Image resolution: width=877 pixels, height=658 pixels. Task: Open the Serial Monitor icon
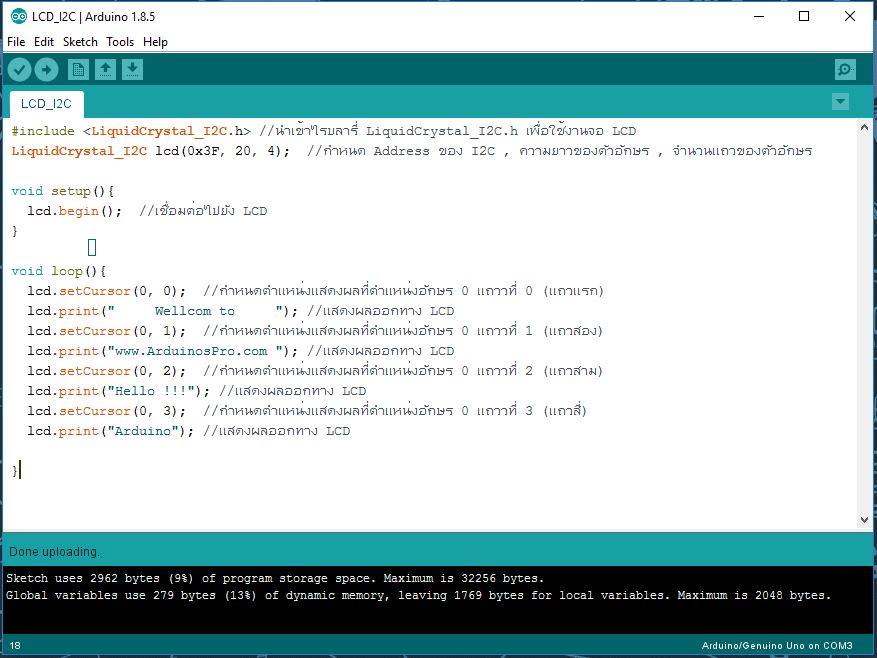tap(845, 69)
